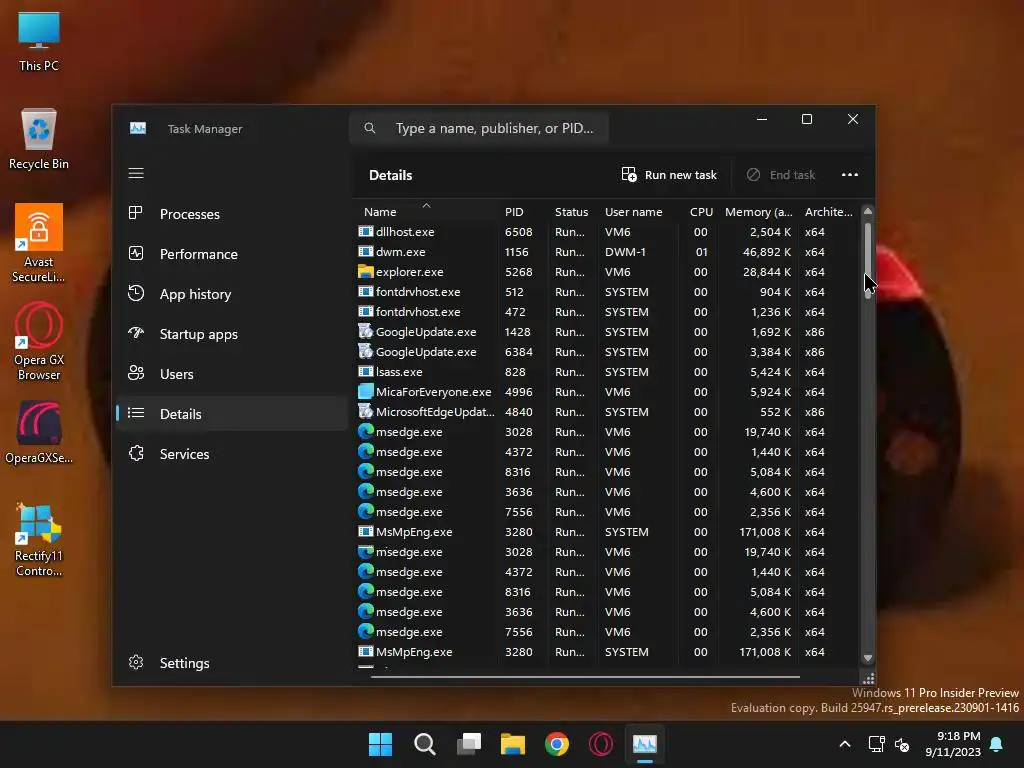Open the Services page

(x=231, y=454)
